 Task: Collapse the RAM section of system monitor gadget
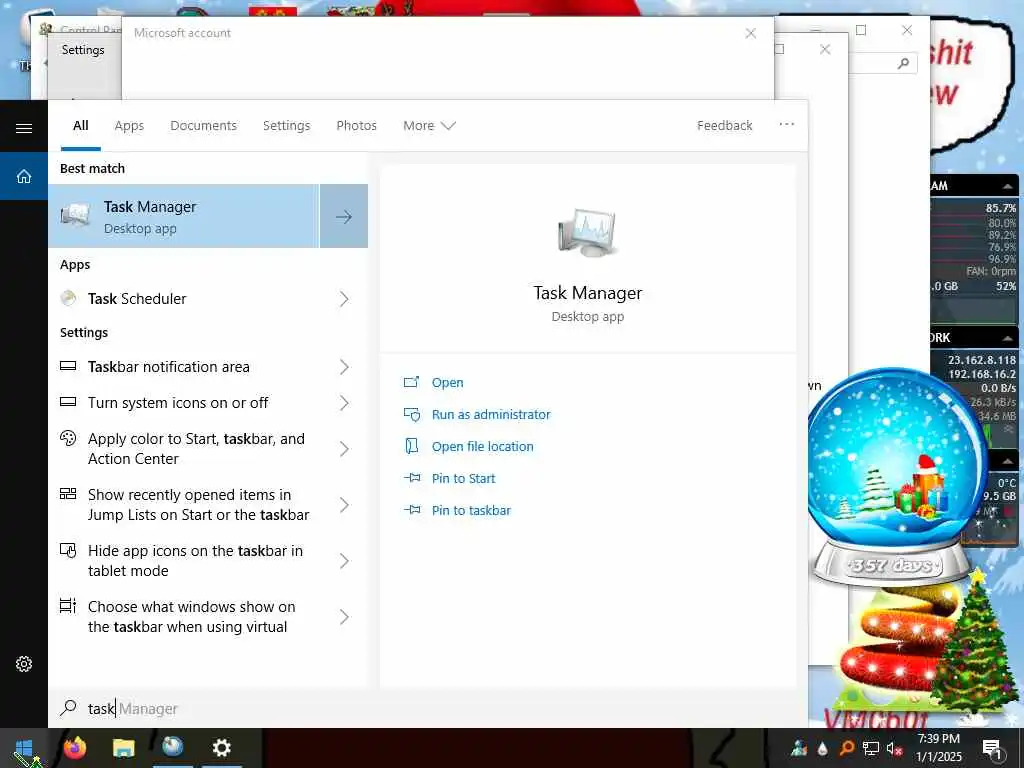tap(1008, 186)
